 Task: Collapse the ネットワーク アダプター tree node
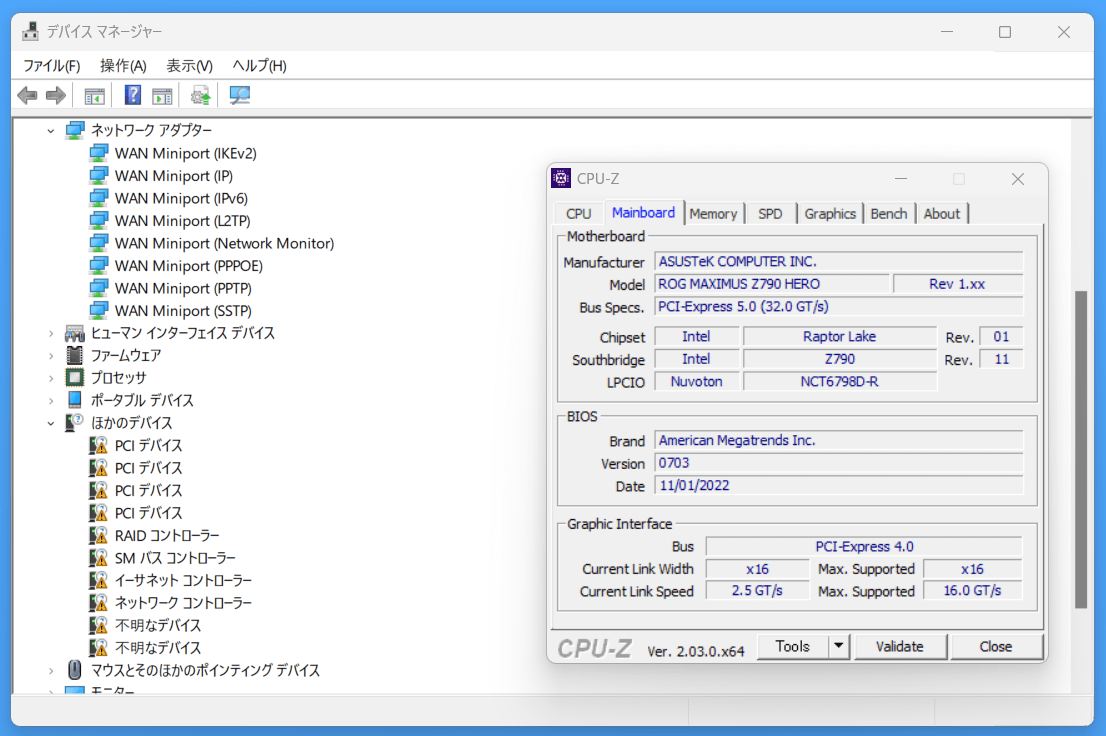(x=51, y=131)
